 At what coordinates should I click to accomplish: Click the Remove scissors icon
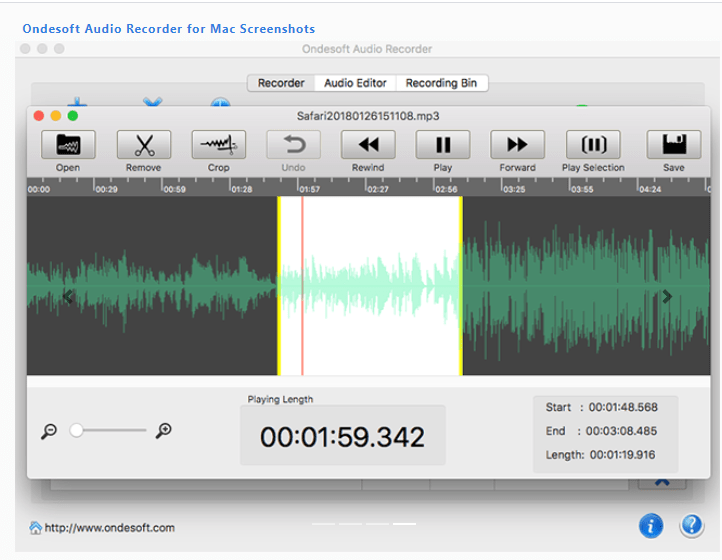[x=144, y=145]
